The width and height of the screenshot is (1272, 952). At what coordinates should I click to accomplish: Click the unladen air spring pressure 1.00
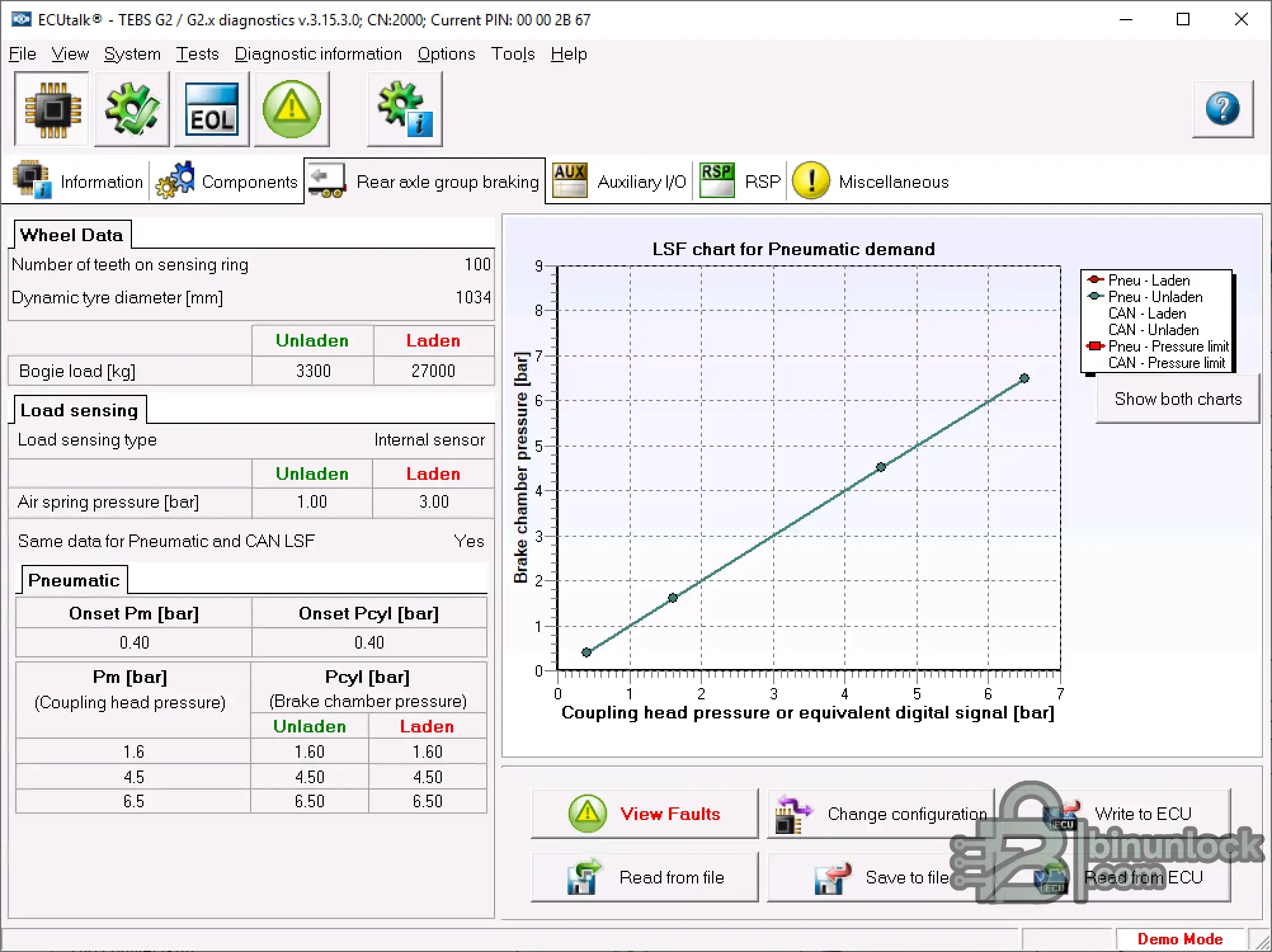tap(312, 502)
